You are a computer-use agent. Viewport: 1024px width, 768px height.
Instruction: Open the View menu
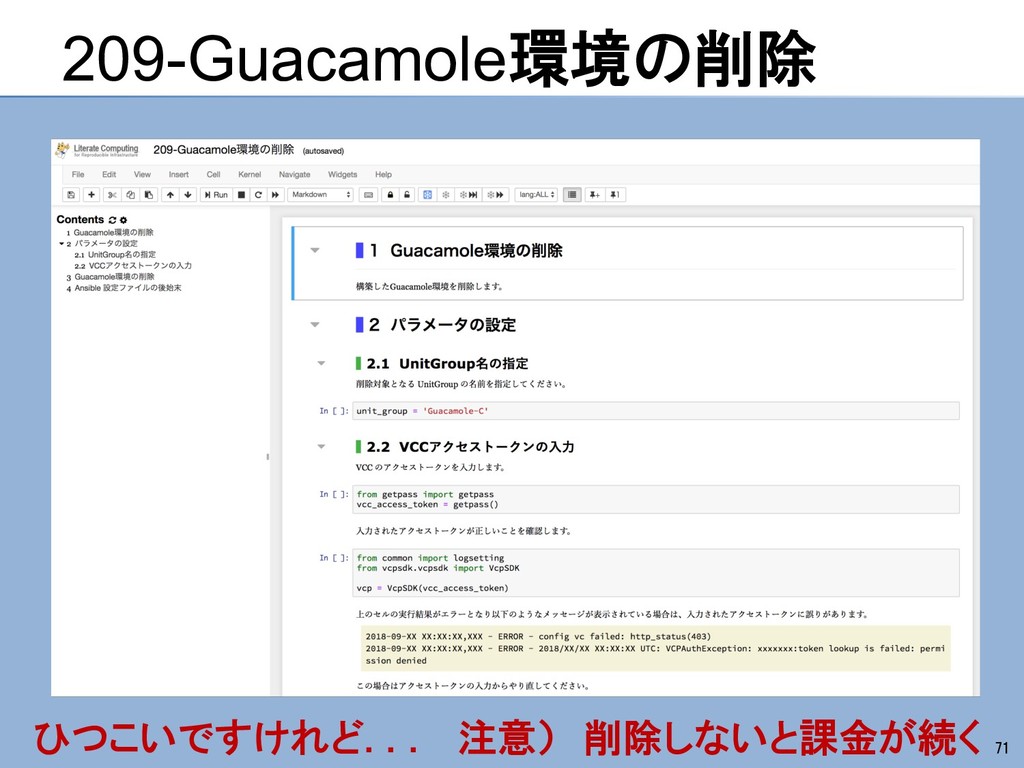(x=142, y=174)
